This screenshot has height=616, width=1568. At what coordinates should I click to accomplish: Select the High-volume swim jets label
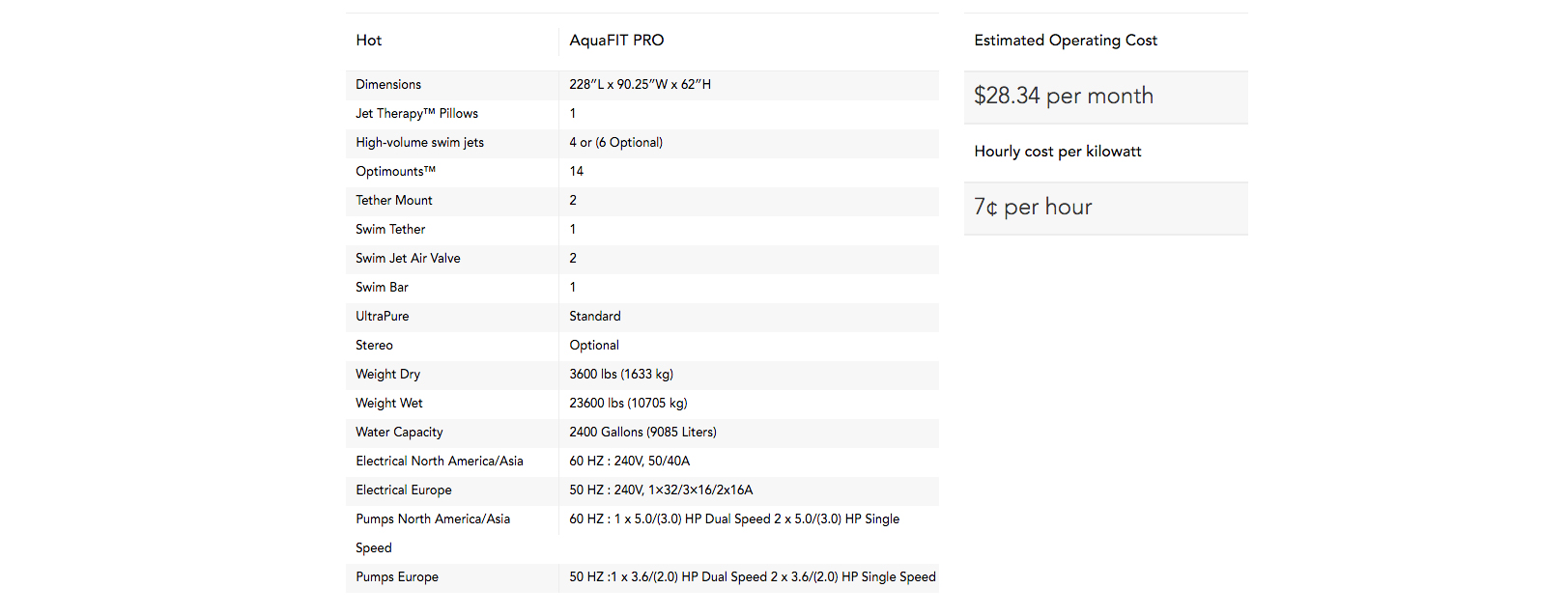click(419, 143)
